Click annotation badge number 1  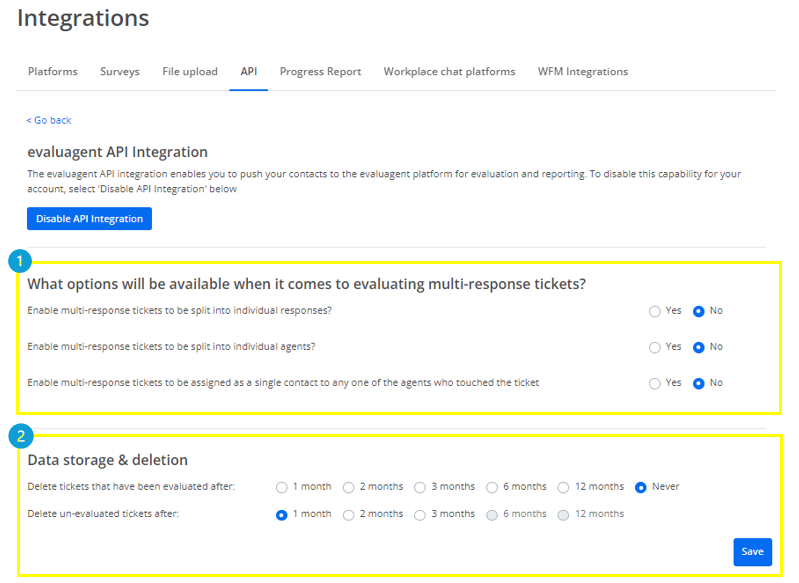tap(20, 261)
